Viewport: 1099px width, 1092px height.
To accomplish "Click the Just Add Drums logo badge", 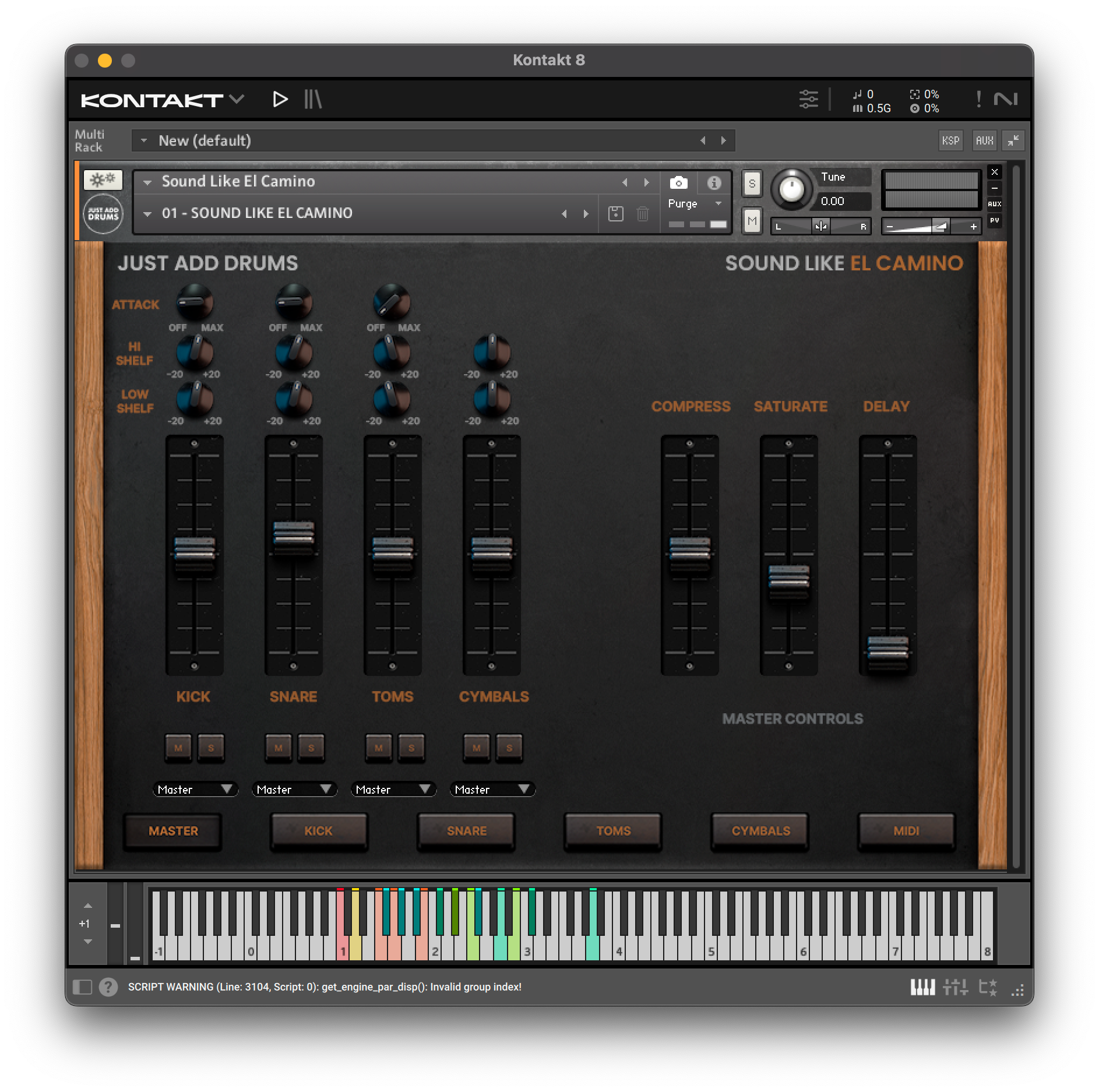I will click(103, 214).
